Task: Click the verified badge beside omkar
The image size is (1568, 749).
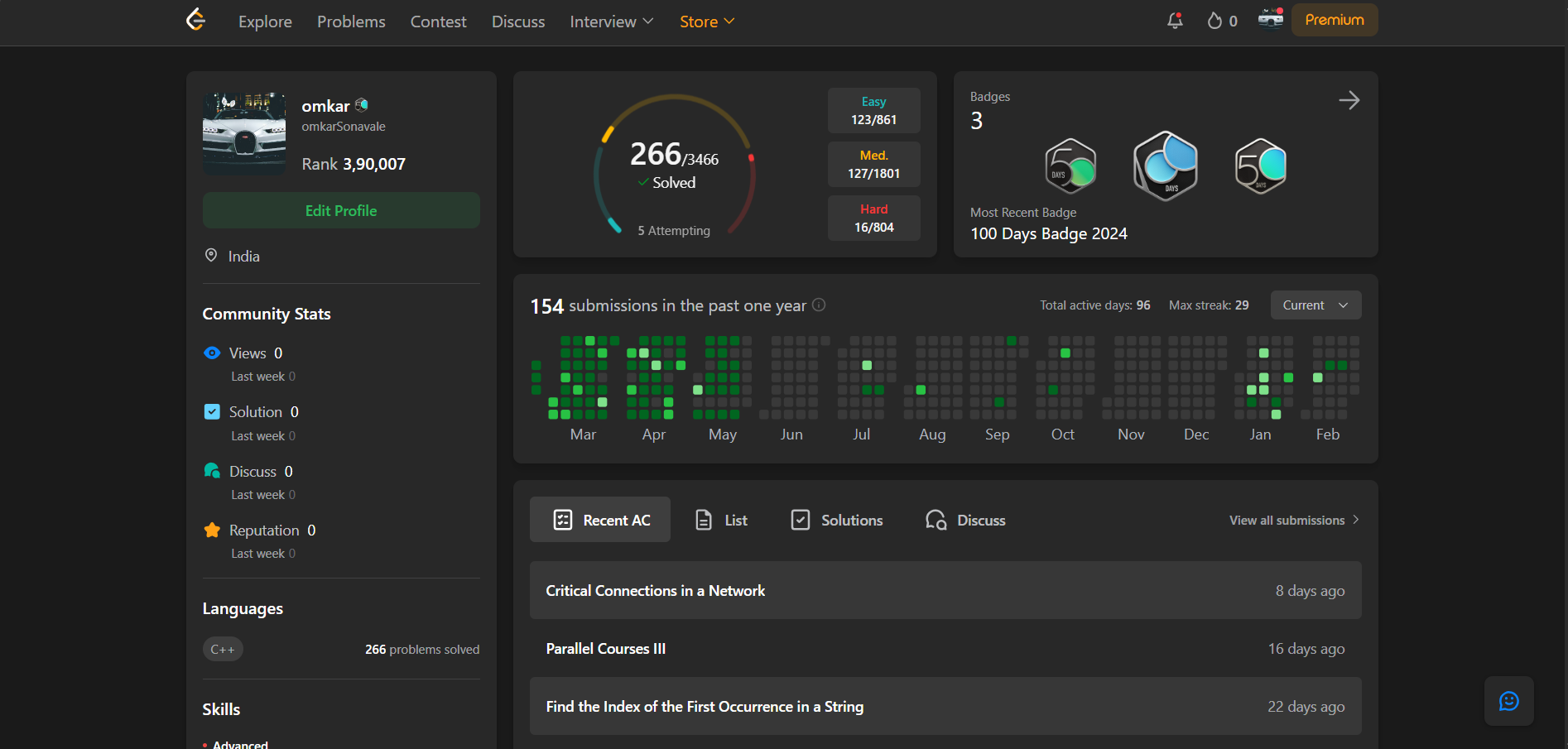Action: point(362,105)
